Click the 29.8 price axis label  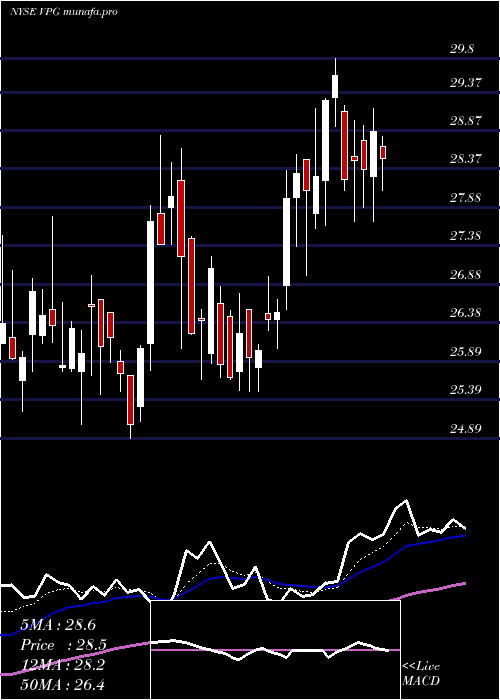pos(462,49)
